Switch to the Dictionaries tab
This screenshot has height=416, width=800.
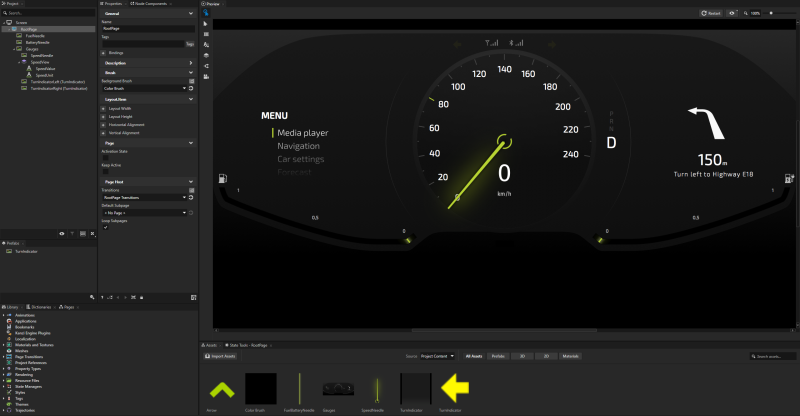click(x=40, y=306)
